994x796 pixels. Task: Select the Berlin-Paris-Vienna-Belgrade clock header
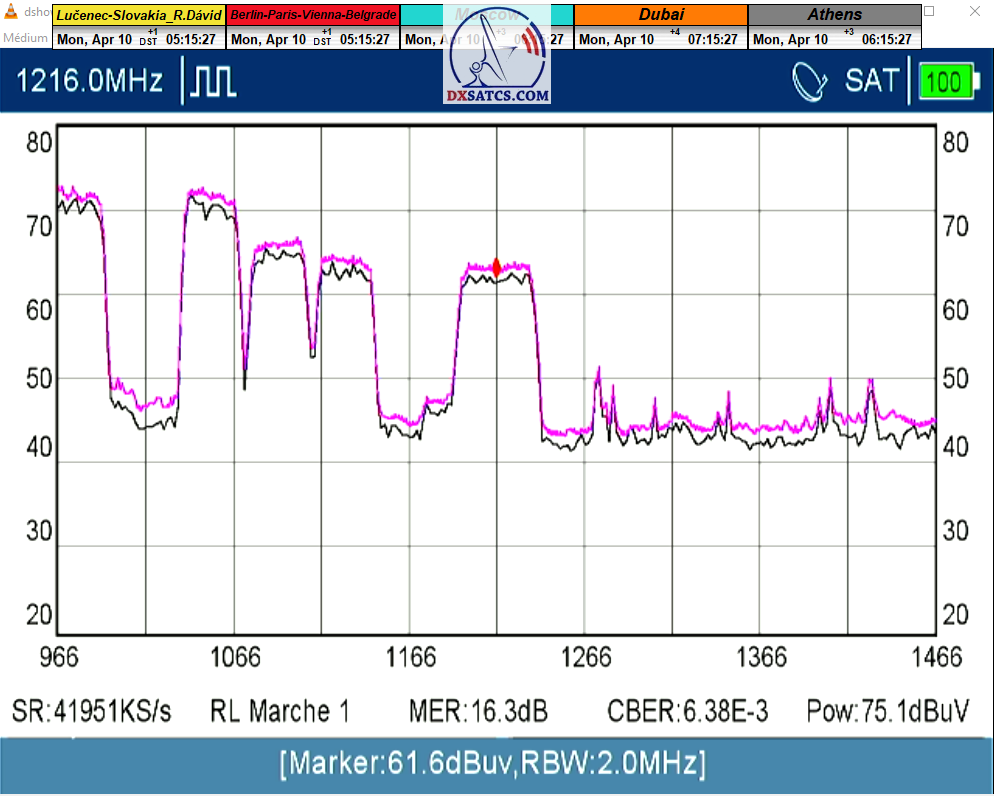click(313, 15)
